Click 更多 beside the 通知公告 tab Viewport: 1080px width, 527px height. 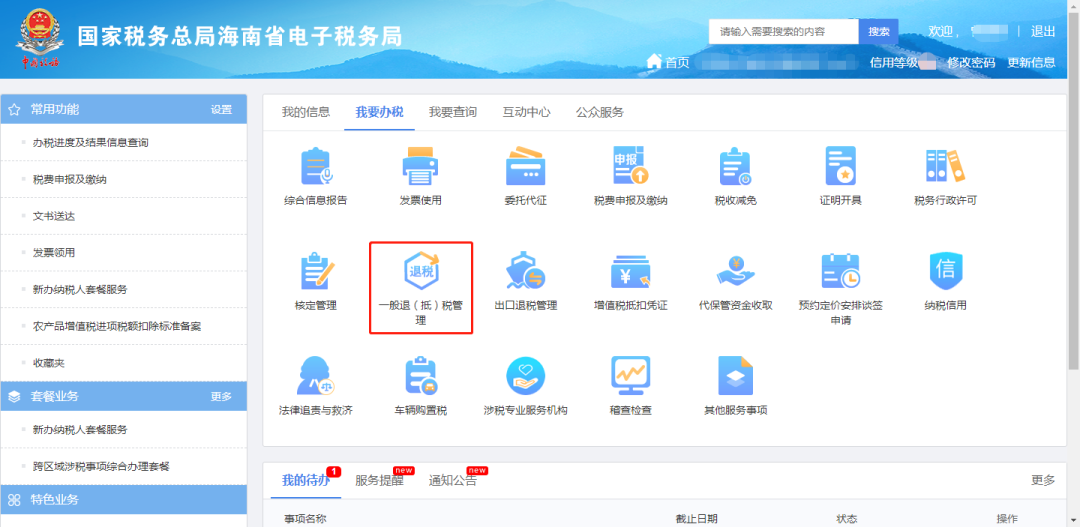click(1043, 480)
